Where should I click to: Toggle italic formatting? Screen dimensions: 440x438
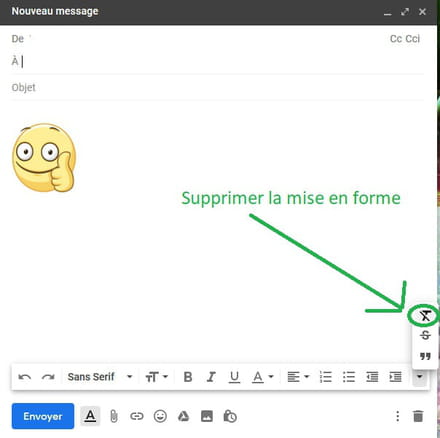(211, 377)
